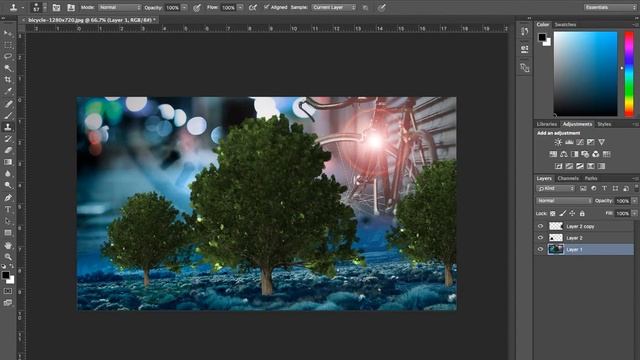Open the layer filter Kind dropdown
This screenshot has width=640, height=360.
point(556,189)
